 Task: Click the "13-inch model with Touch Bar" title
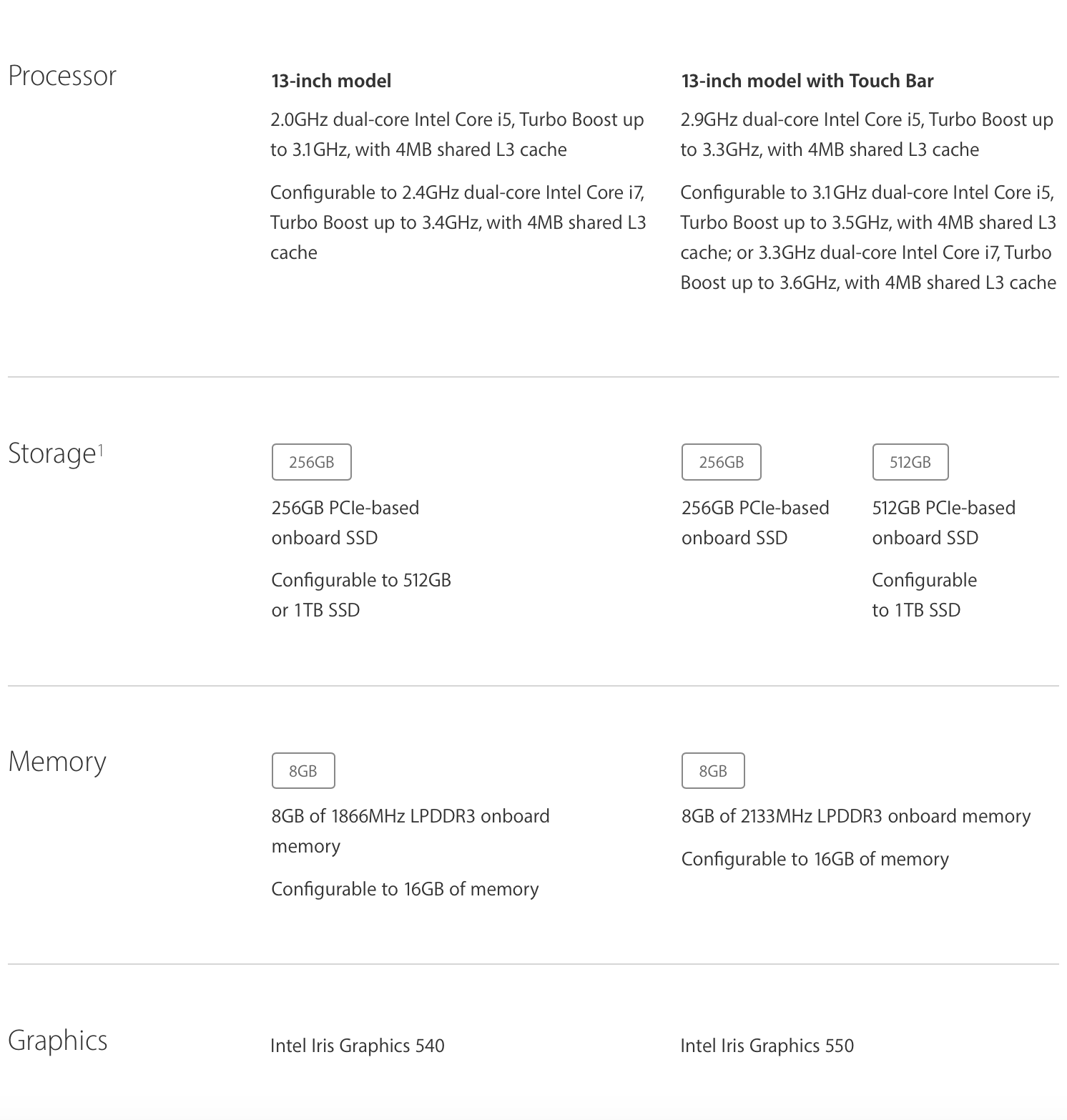point(807,81)
